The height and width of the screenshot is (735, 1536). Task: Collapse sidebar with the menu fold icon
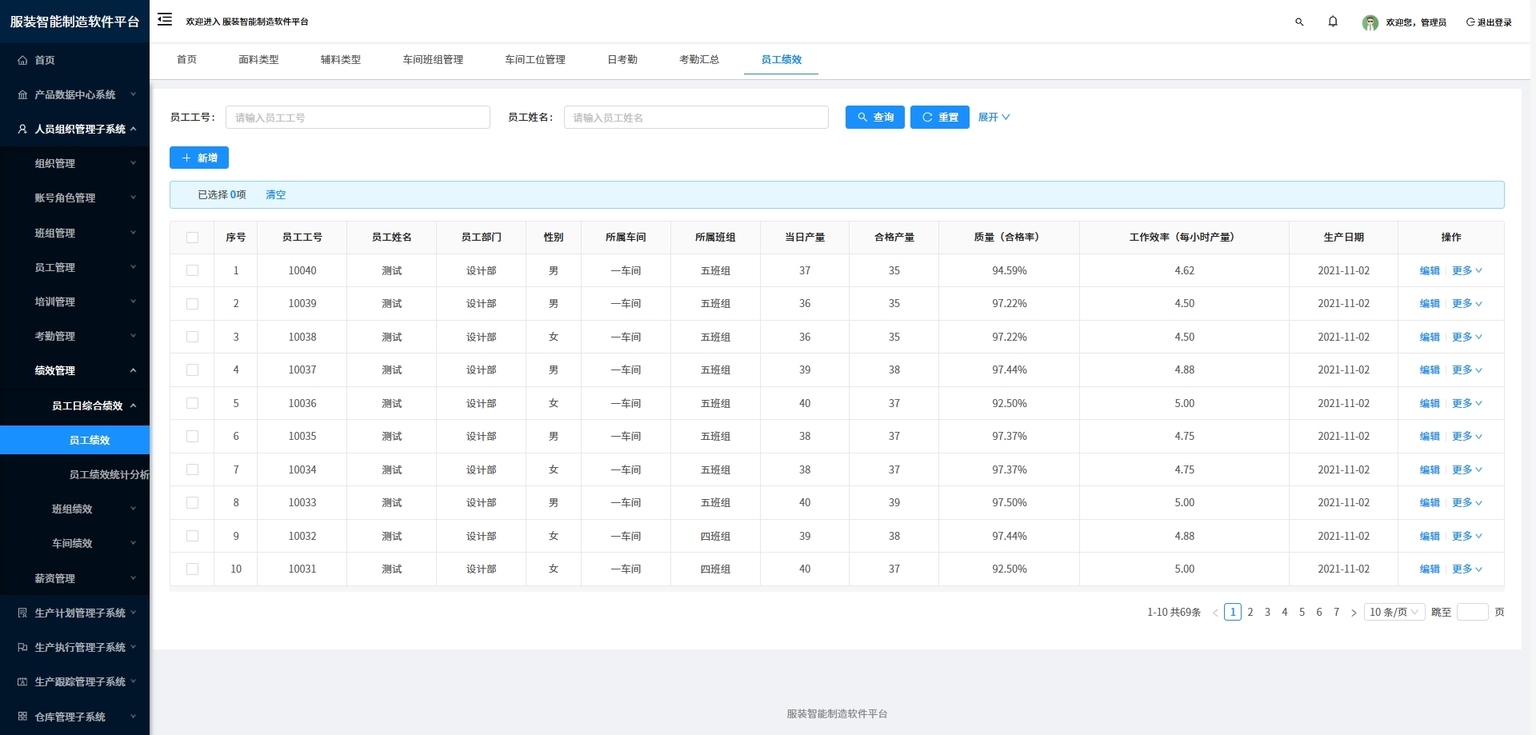pyautogui.click(x=165, y=20)
